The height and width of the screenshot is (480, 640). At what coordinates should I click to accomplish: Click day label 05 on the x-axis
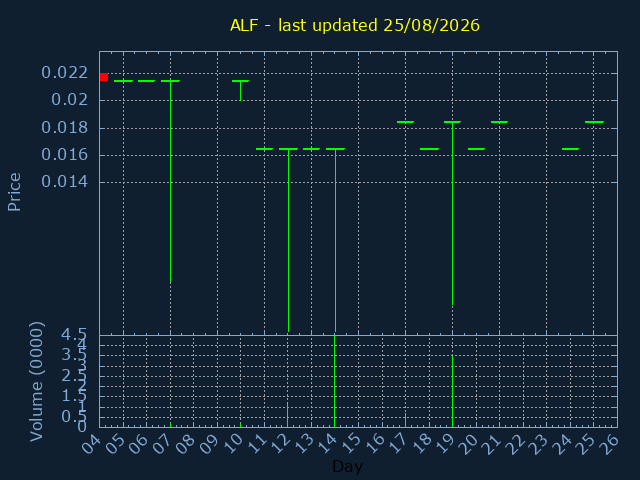(x=115, y=444)
